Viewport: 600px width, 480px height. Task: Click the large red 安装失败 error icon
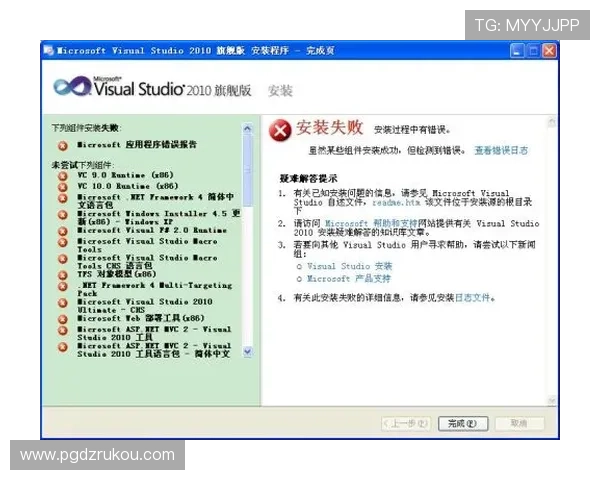click(280, 131)
